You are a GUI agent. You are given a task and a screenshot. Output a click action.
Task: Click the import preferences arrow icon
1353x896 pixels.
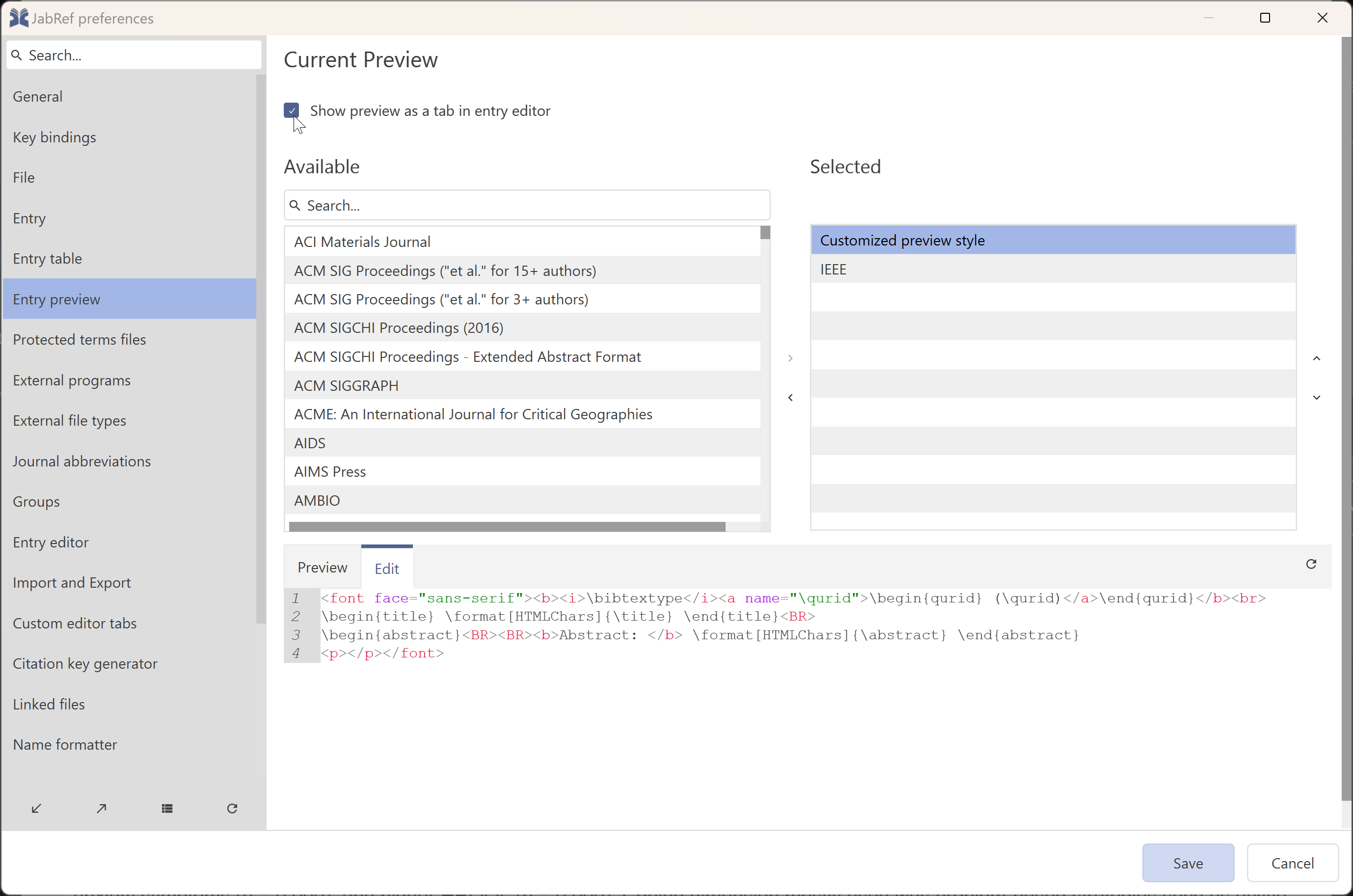36,809
